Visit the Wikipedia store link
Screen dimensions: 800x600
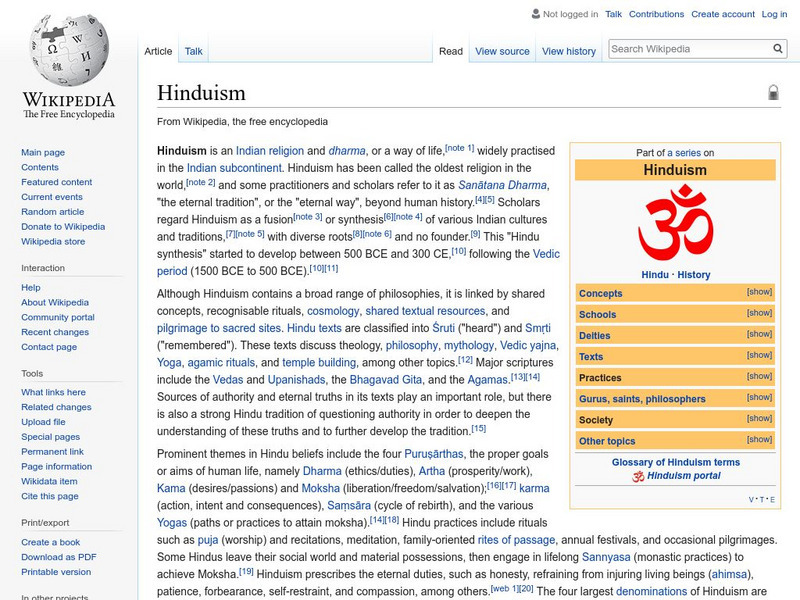coord(53,241)
